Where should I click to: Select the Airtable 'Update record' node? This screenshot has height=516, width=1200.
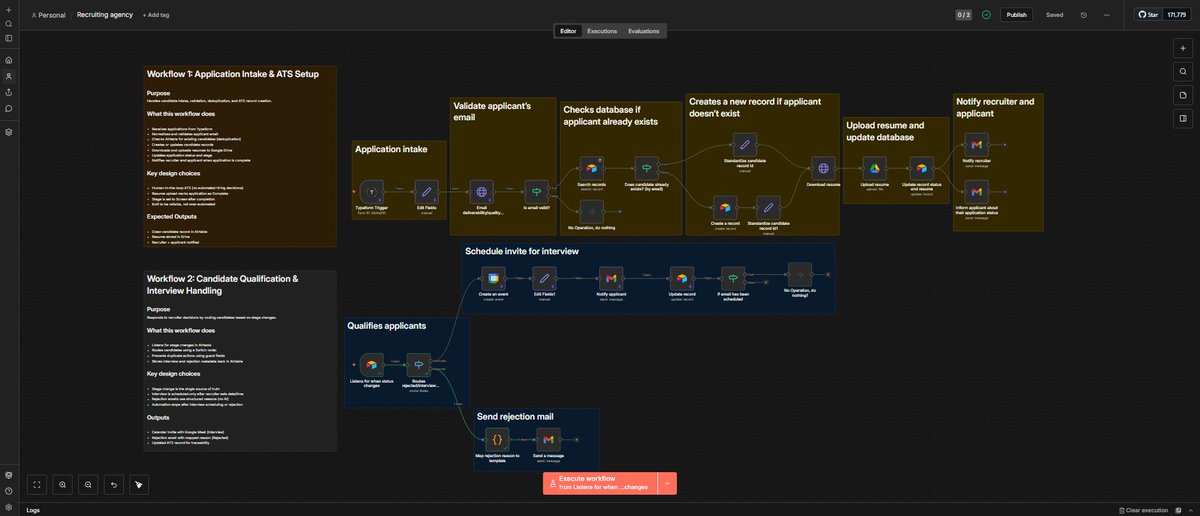pyautogui.click(x=680, y=279)
